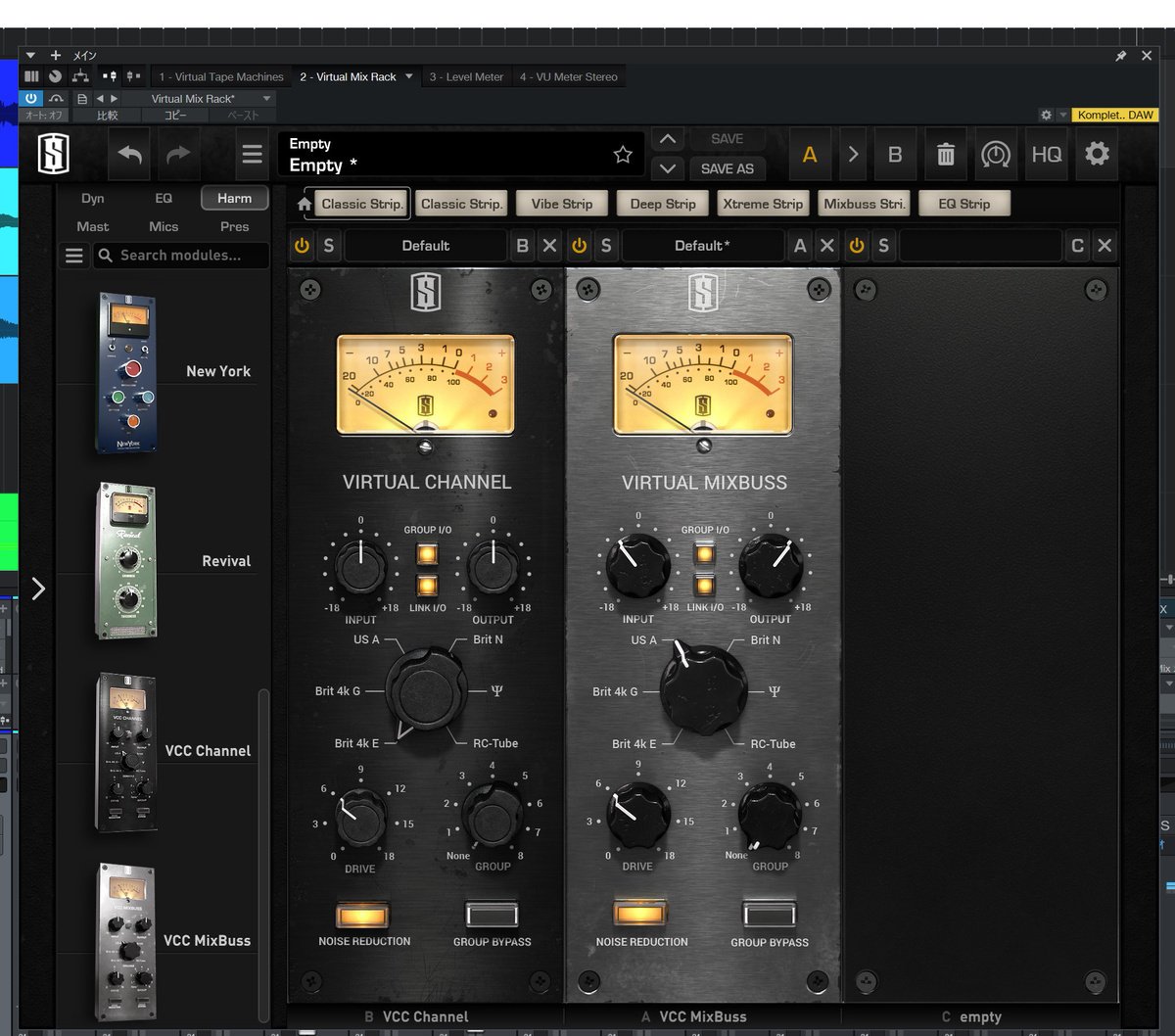Viewport: 1175px width, 1036px height.
Task: Click the undo arrow in the VMR header
Action: (x=129, y=154)
